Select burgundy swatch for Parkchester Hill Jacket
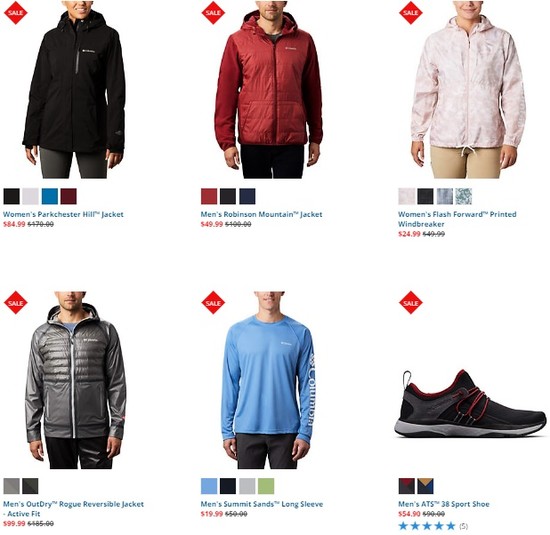The height and width of the screenshot is (535, 550). click(x=68, y=196)
